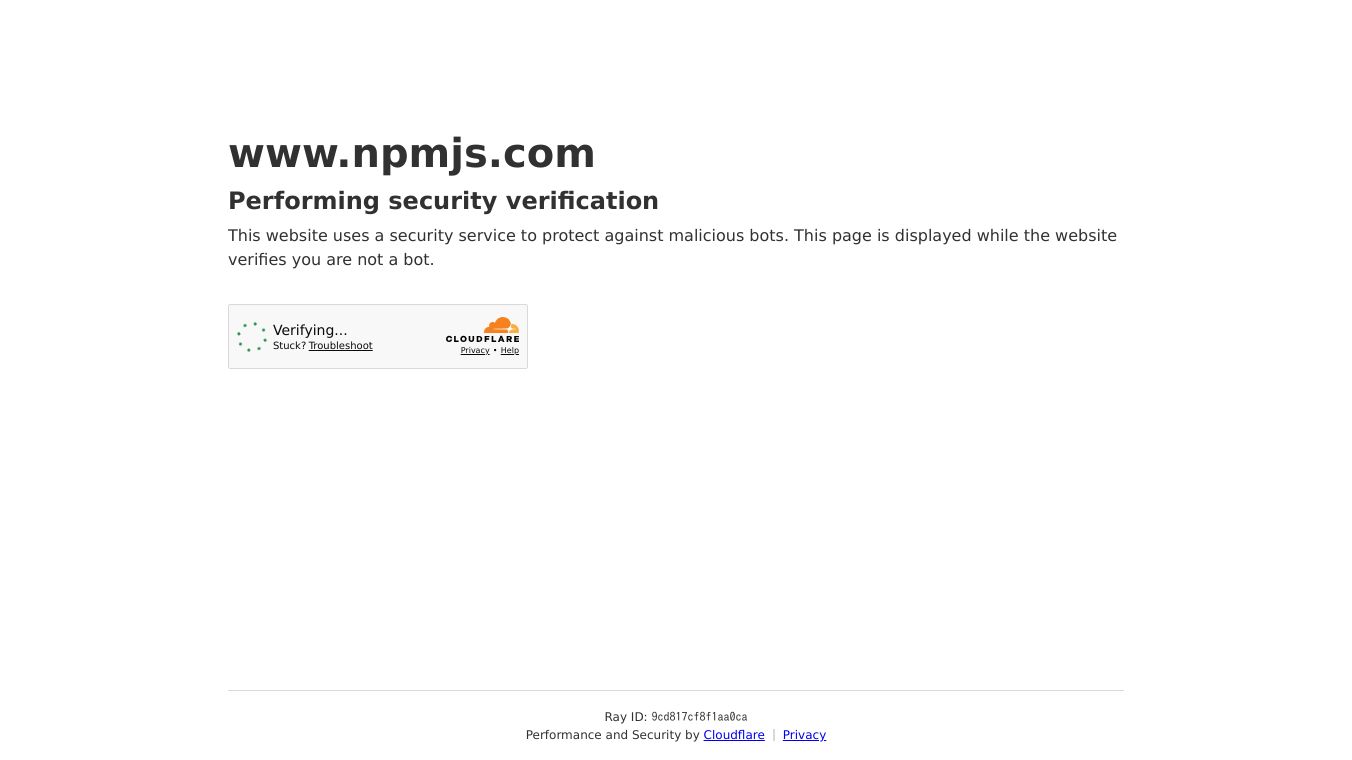The image size is (1352, 760).
Task: Click the www.npmjs.com heading
Action: pyautogui.click(x=412, y=153)
